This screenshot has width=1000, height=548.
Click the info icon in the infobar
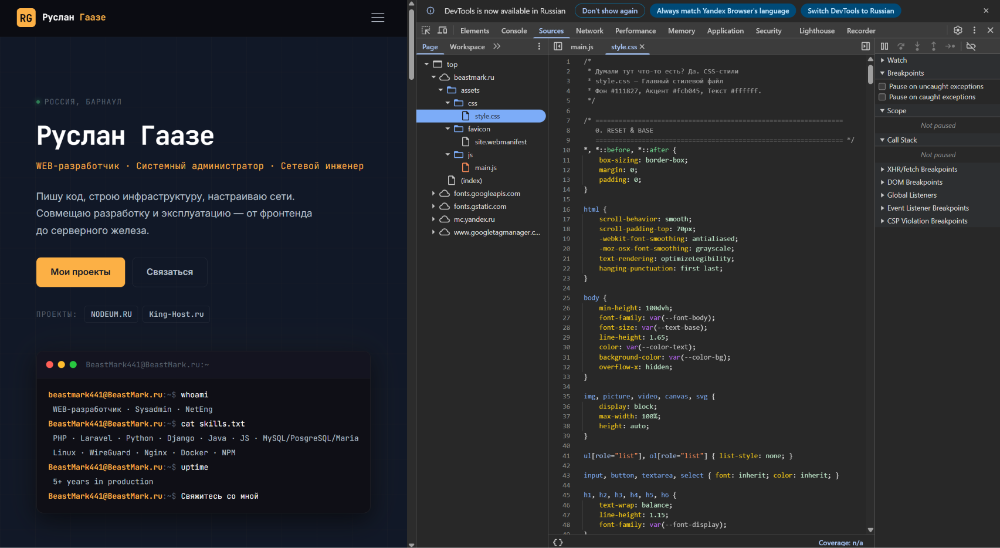pyautogui.click(x=430, y=11)
